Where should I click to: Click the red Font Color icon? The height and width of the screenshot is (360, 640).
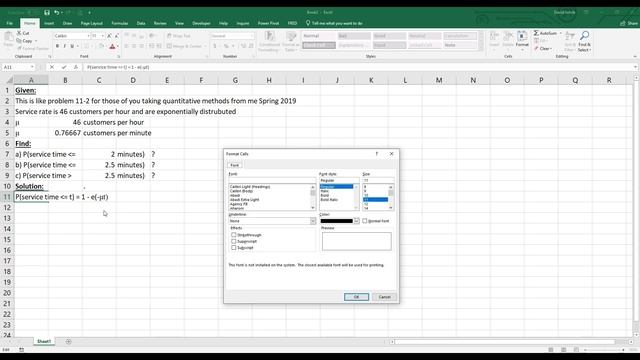112,47
